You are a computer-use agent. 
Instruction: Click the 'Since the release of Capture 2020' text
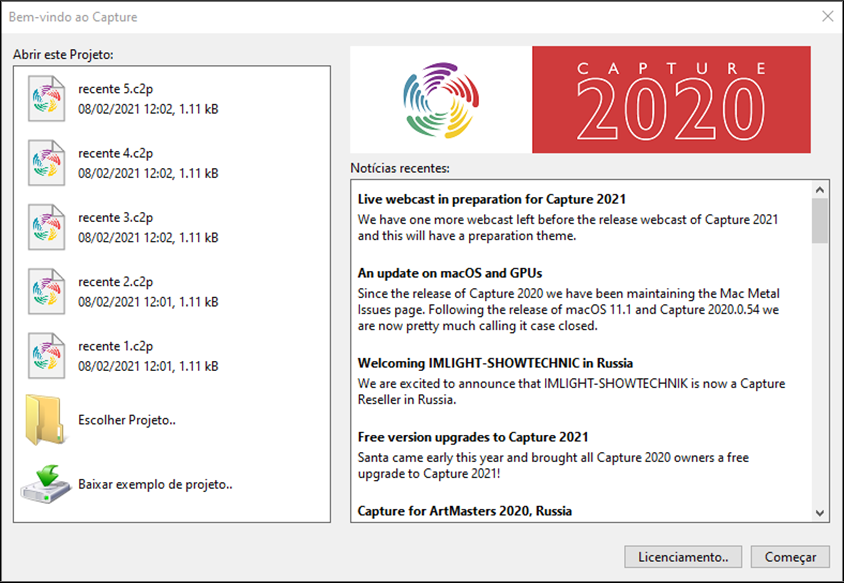(x=569, y=310)
